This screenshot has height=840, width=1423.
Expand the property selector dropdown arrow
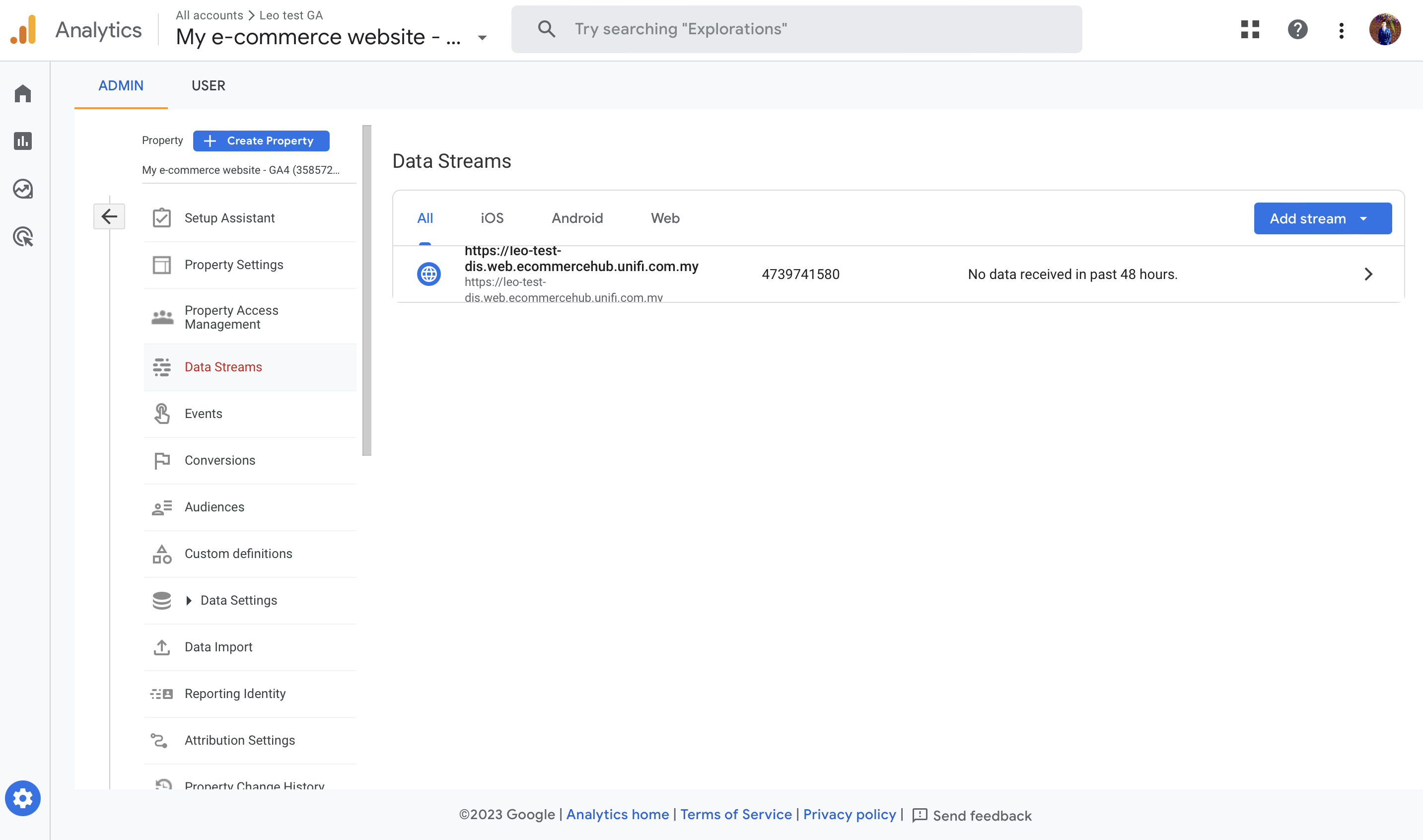482,38
